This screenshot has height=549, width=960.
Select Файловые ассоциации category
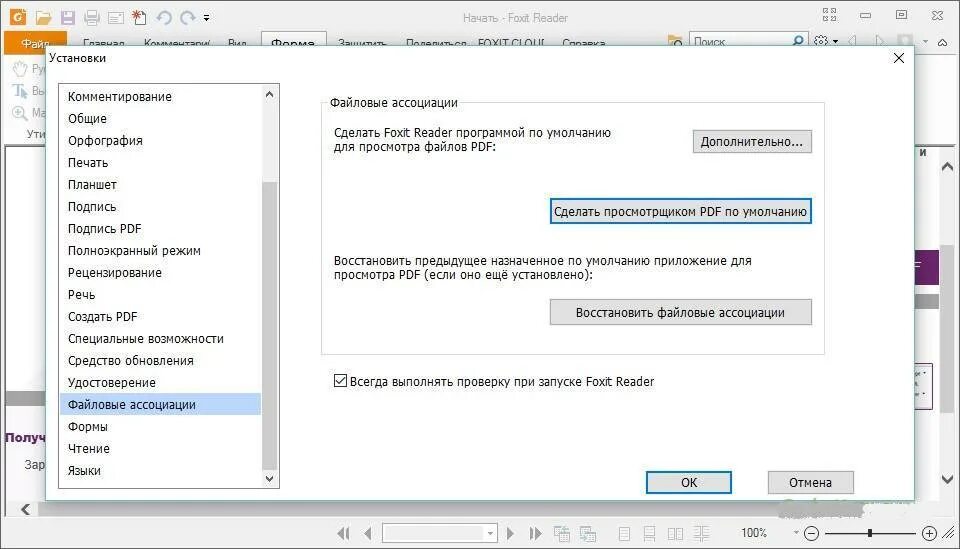tap(160, 405)
